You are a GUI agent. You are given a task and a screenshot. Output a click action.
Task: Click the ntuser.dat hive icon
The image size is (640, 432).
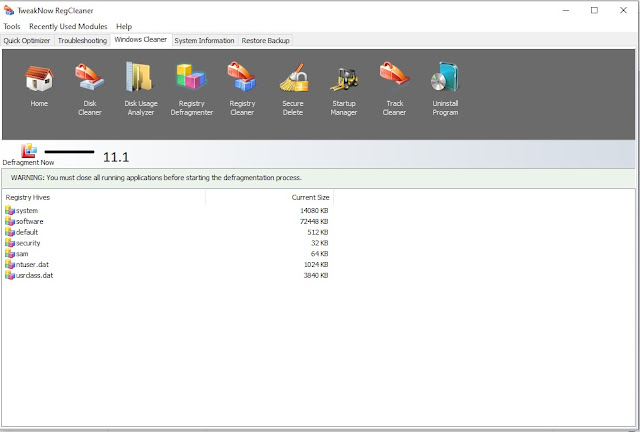10,264
